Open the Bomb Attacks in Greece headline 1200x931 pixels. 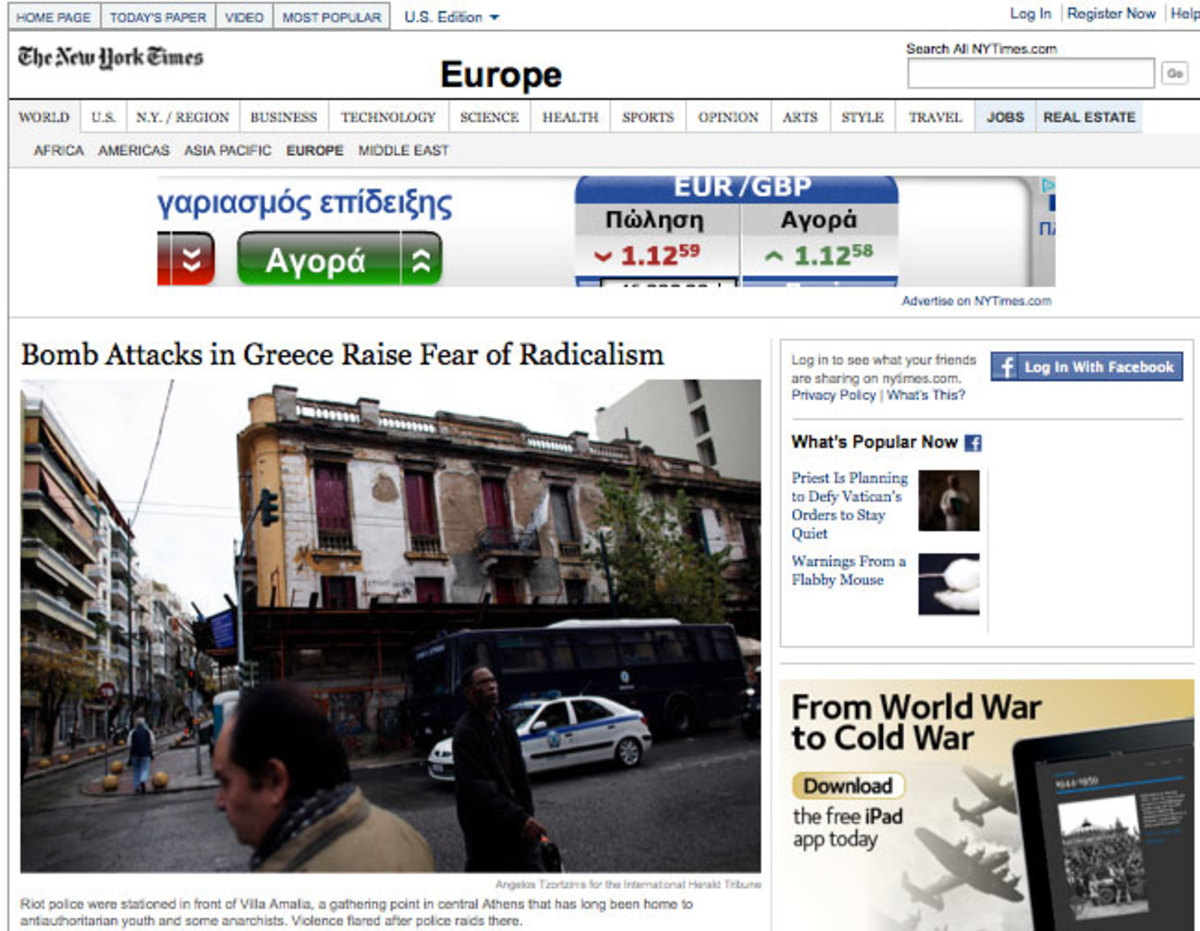343,354
